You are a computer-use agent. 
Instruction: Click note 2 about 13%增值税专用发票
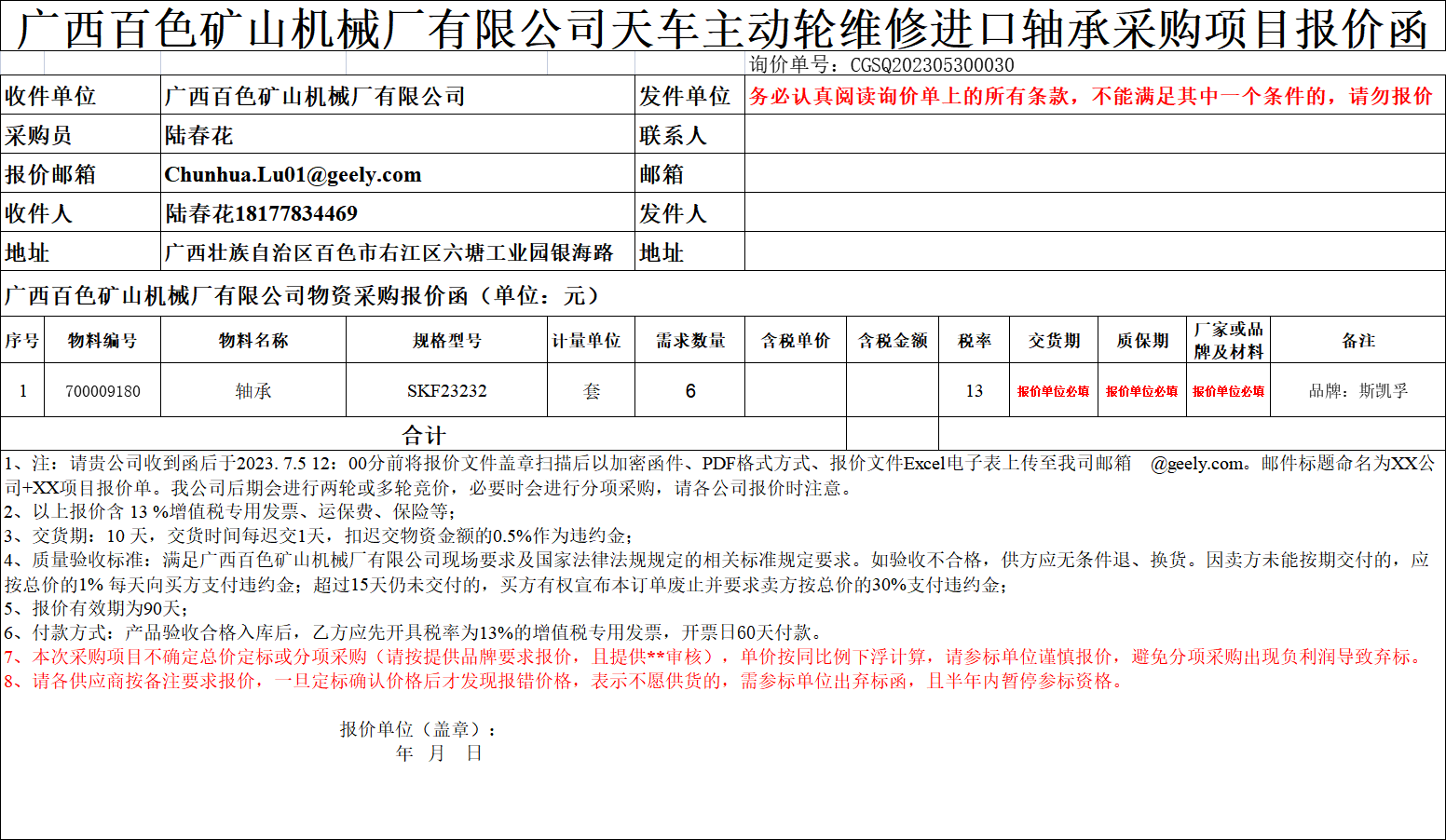[230, 511]
